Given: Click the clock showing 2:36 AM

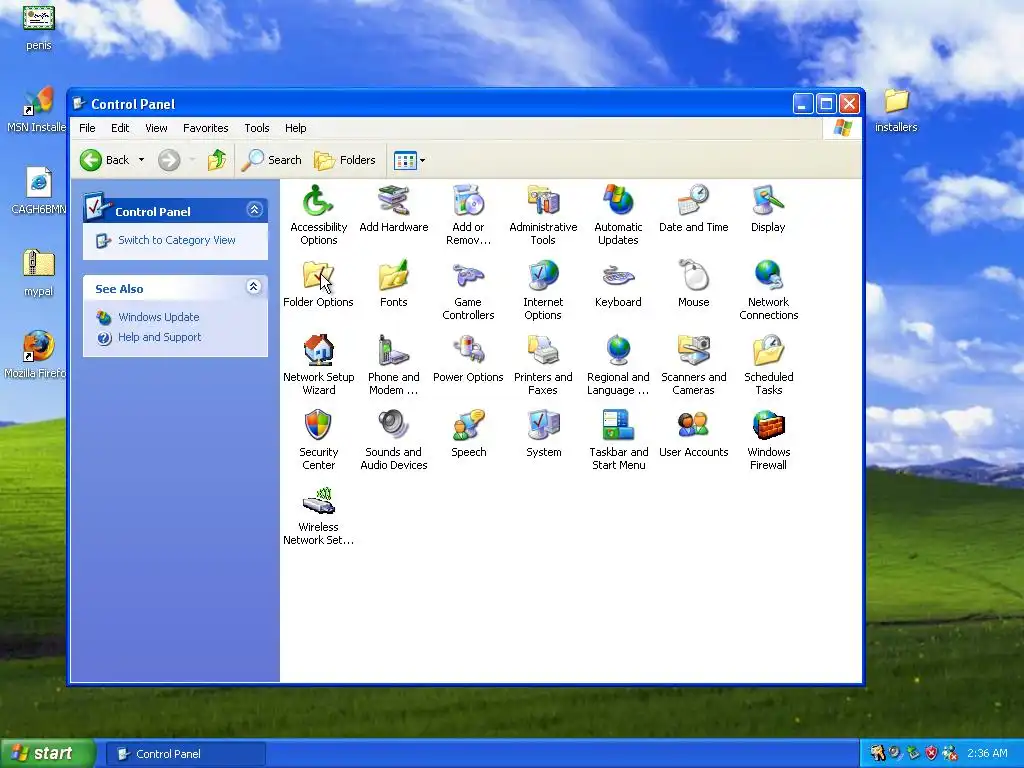Looking at the screenshot, I should [987, 754].
